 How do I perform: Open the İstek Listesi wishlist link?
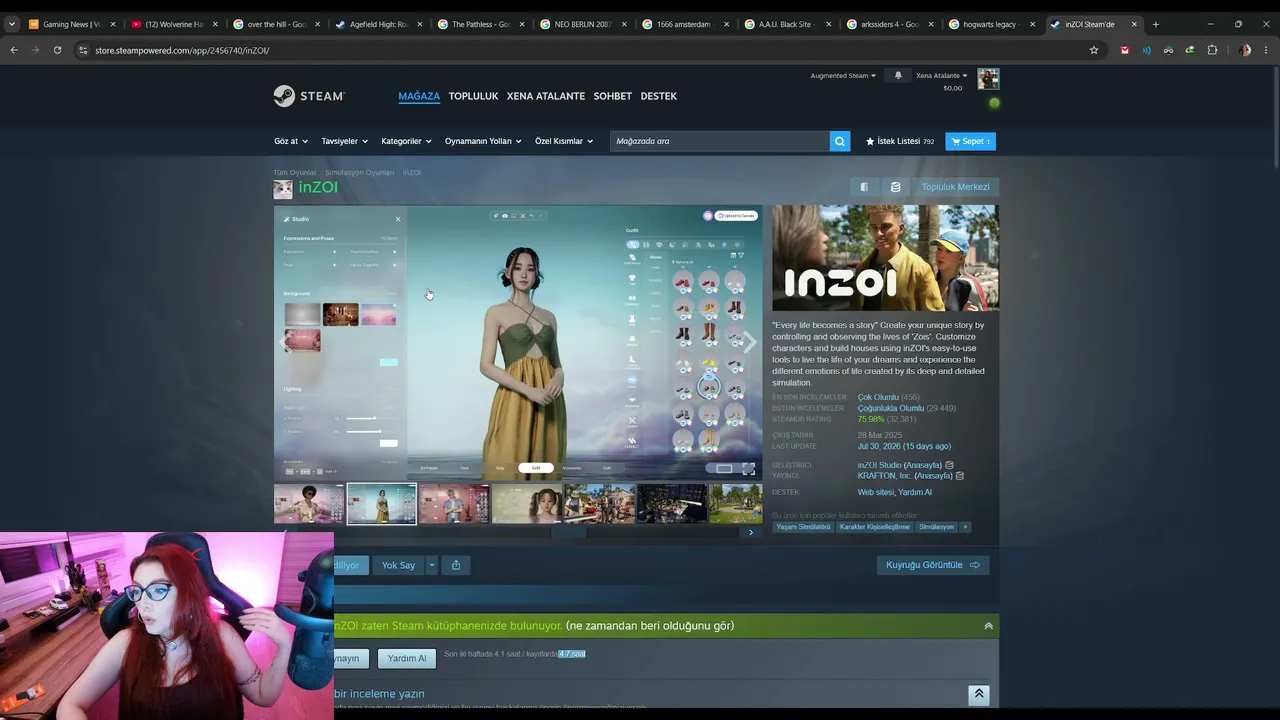tap(900, 141)
